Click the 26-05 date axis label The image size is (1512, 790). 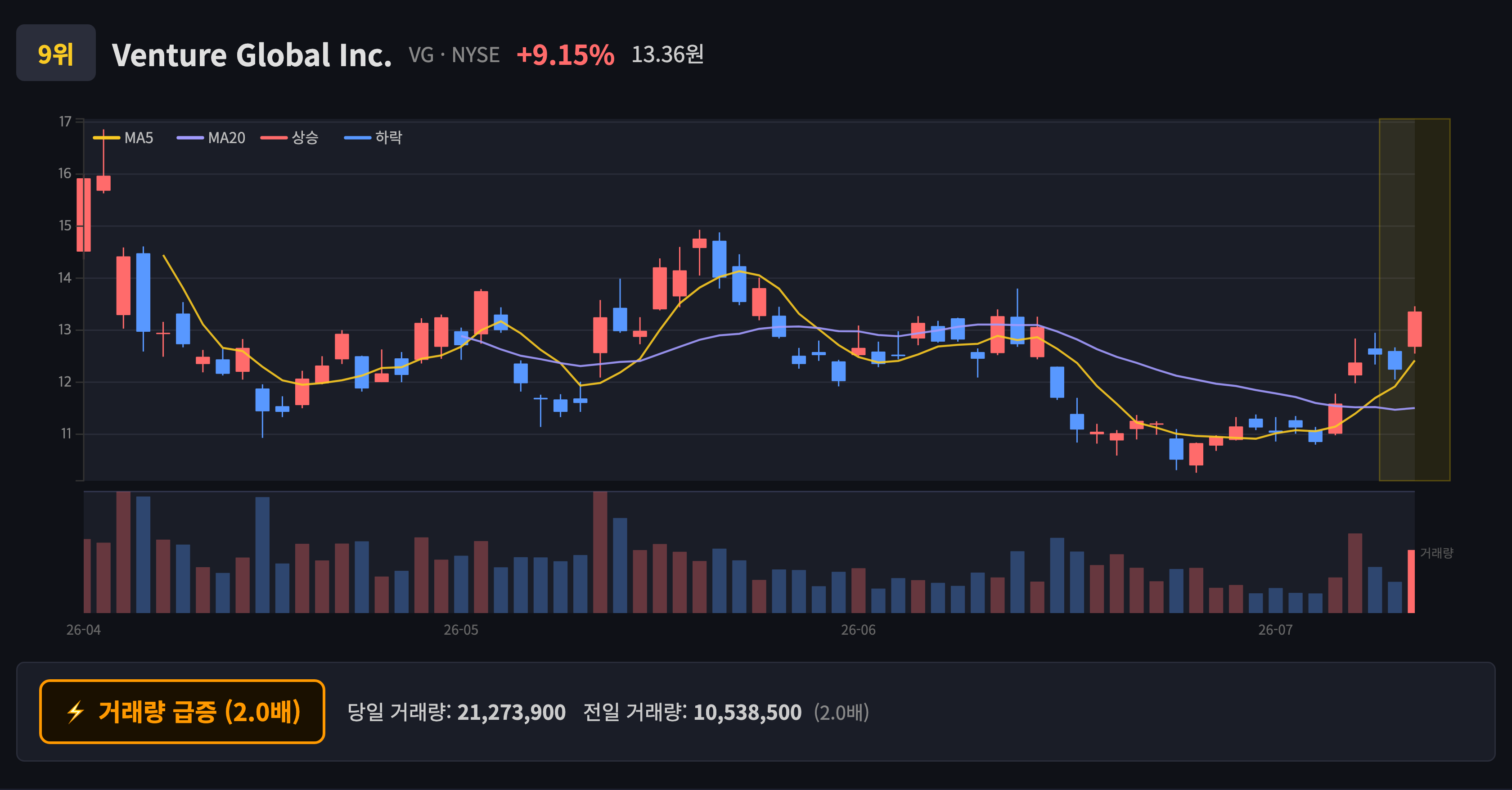click(x=461, y=630)
